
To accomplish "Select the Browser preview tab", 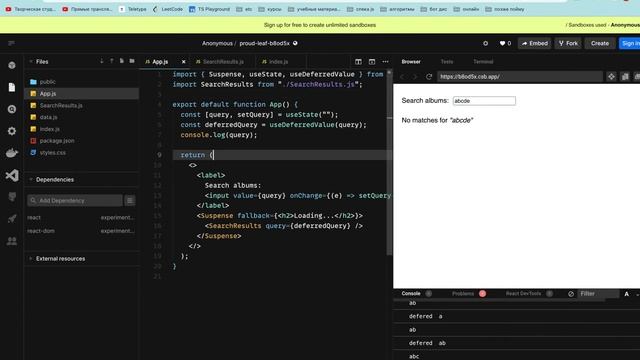I will [x=411, y=62].
